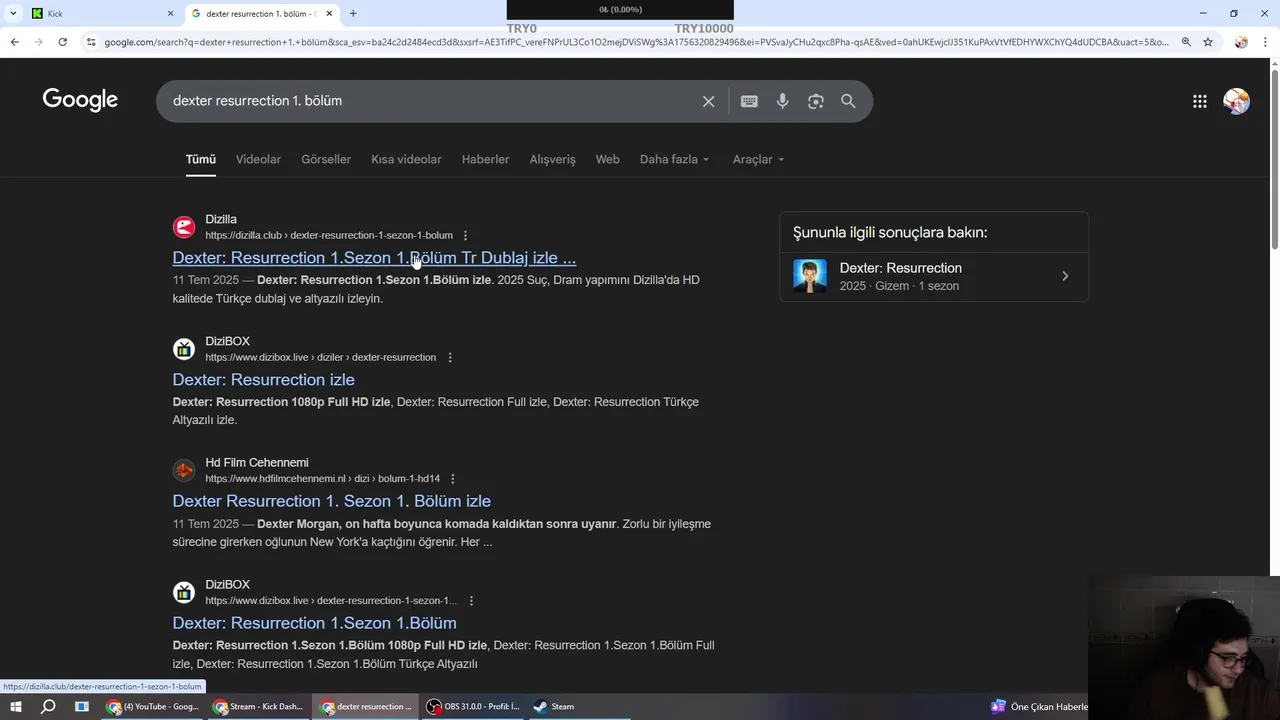
Task: Expand the Daha fazla dropdown
Action: 675,159
